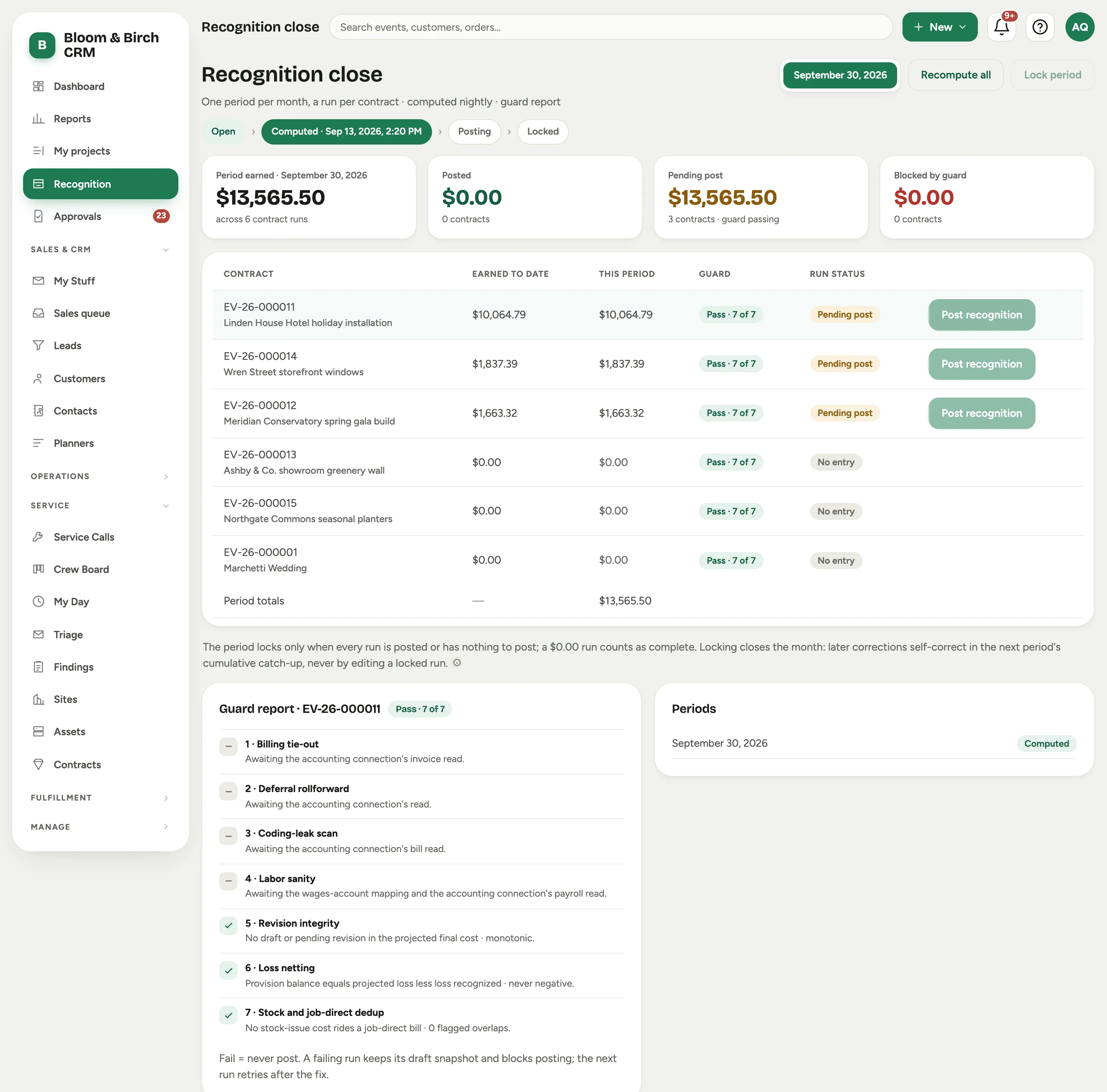Open the notifications bell
This screenshot has height=1092, width=1107.
pyautogui.click(x=1001, y=27)
